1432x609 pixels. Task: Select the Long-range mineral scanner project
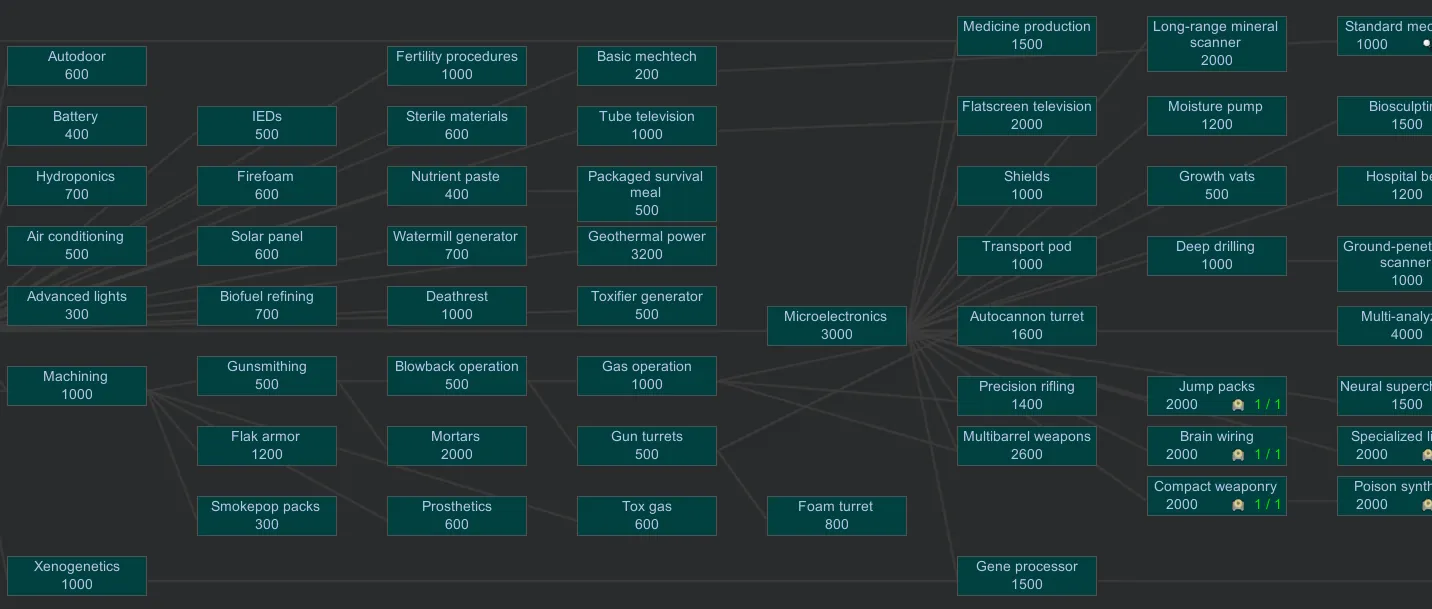click(1216, 44)
